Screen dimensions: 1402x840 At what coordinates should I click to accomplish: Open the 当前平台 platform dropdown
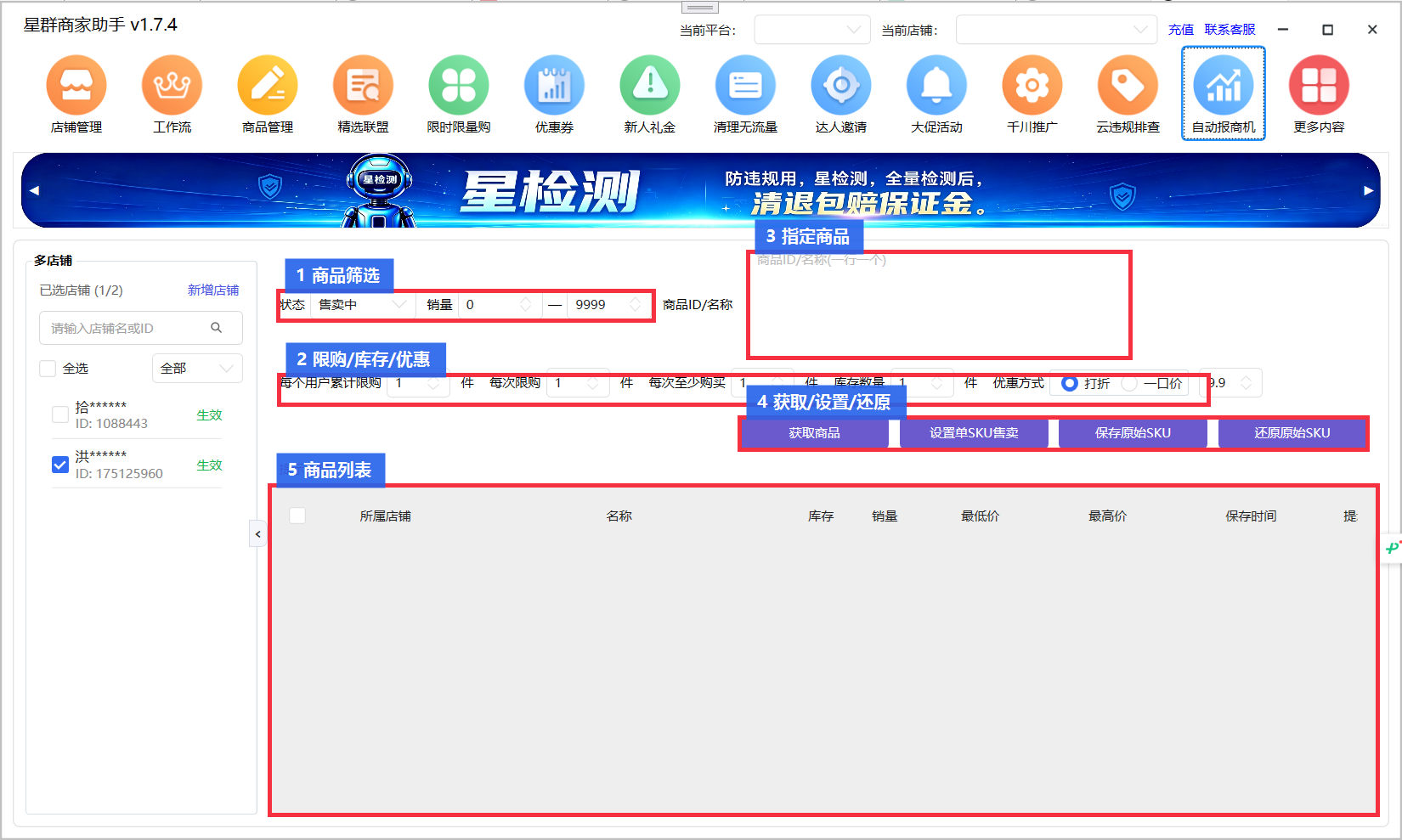[812, 30]
